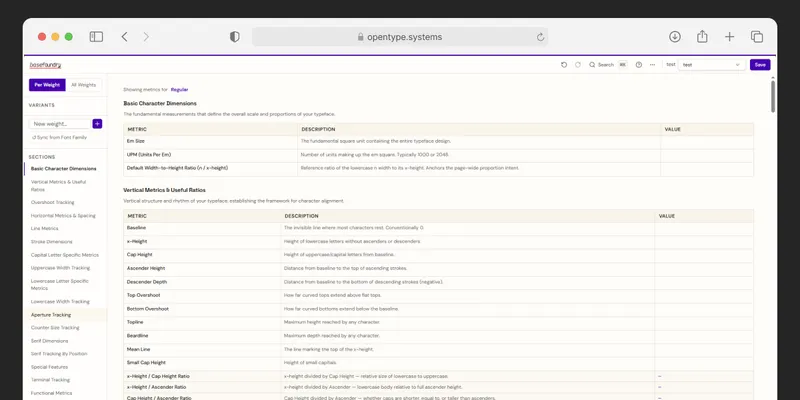Go to Basic Character Dimensions section
Screen dimensions: 800x400
64,168
